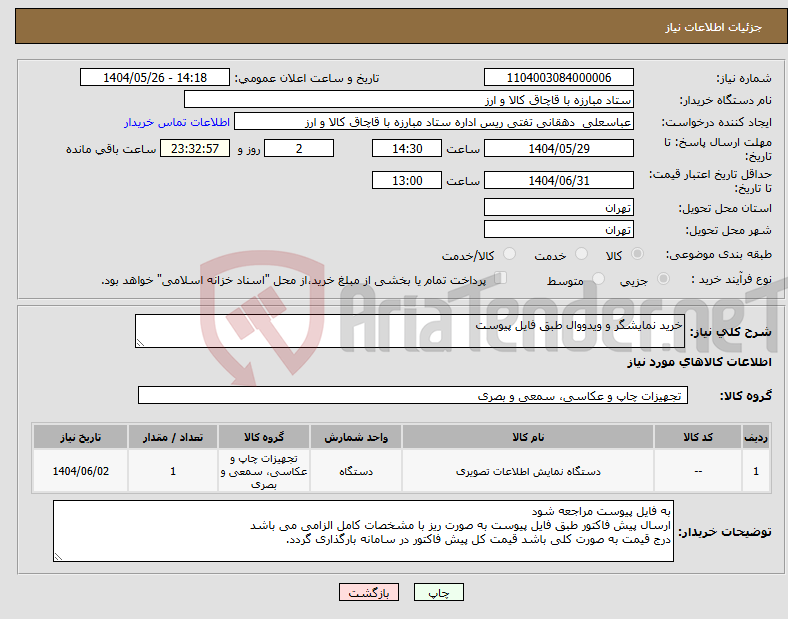The width and height of the screenshot is (788, 619).
Task: Click the تاریخ نیاز column header
Action: pyautogui.click(x=80, y=437)
